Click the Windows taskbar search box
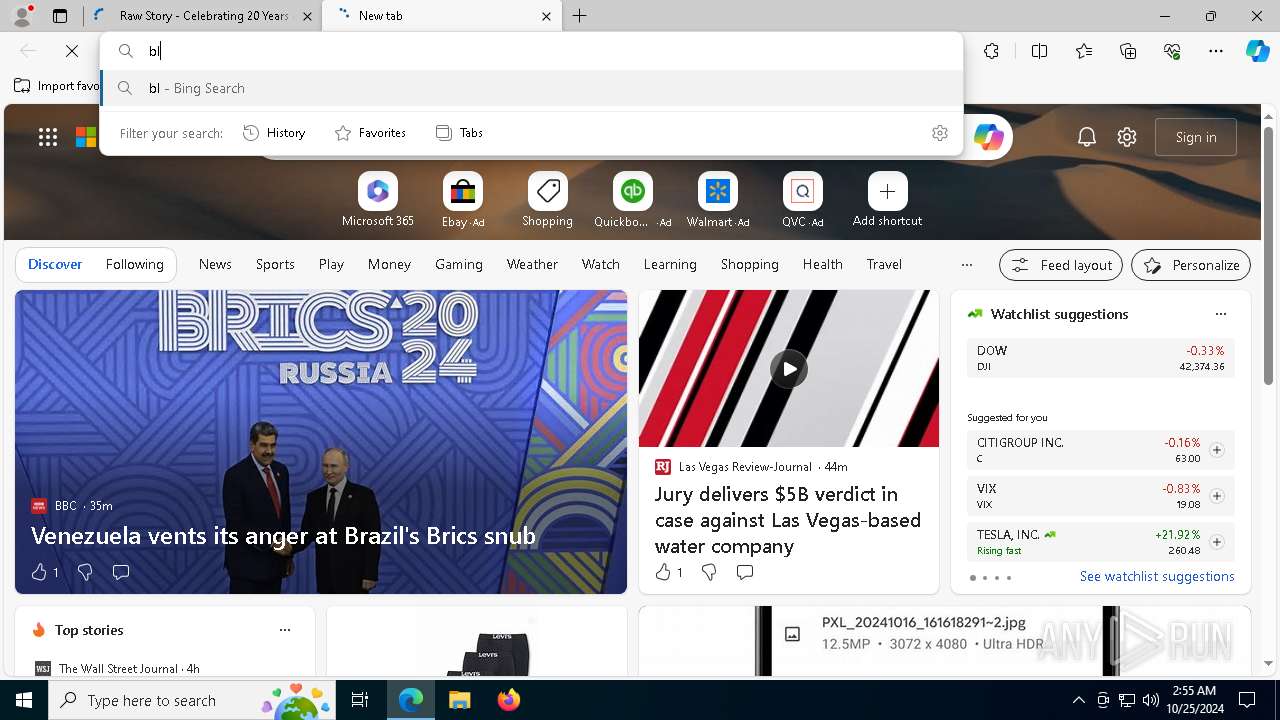This screenshot has height=720, width=1280. point(192,700)
